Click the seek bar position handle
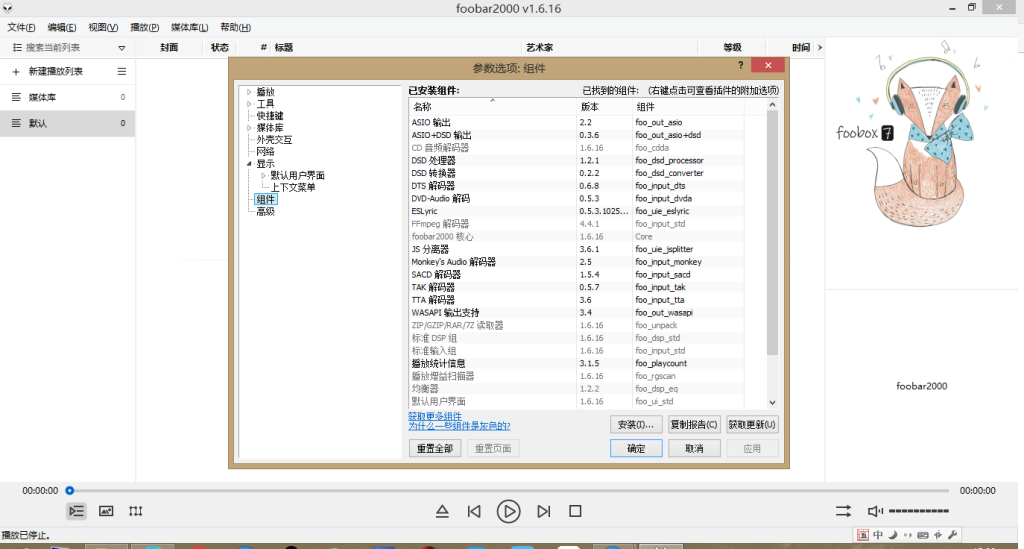The width and height of the screenshot is (1024, 549). pos(70,490)
